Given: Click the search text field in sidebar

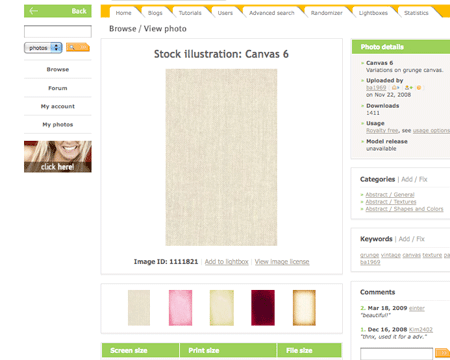Looking at the screenshot, I should click(58, 32).
